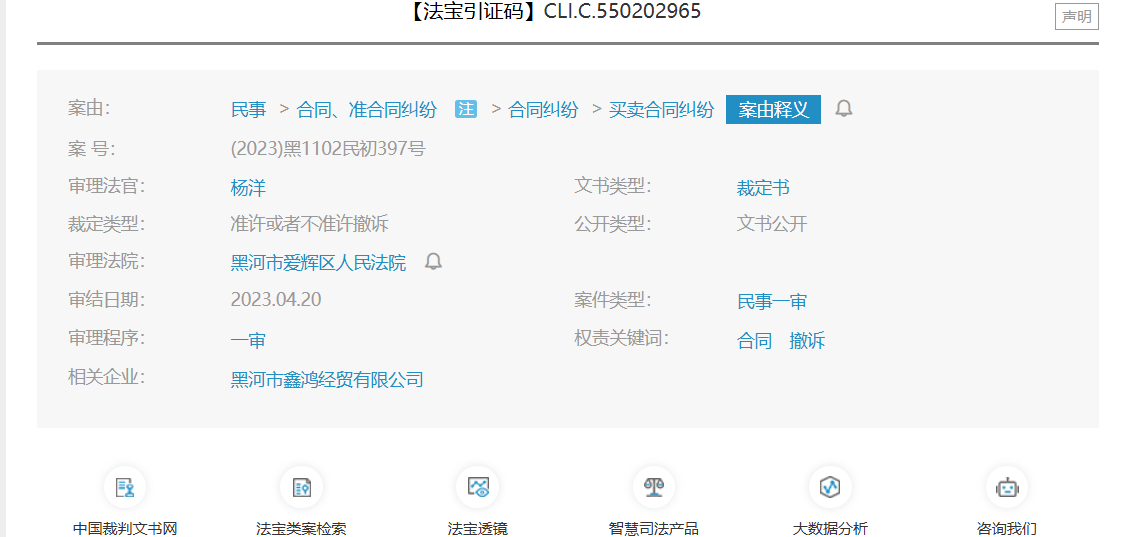Open the 黑河市爱辉区人民法院 court link

click(318, 263)
